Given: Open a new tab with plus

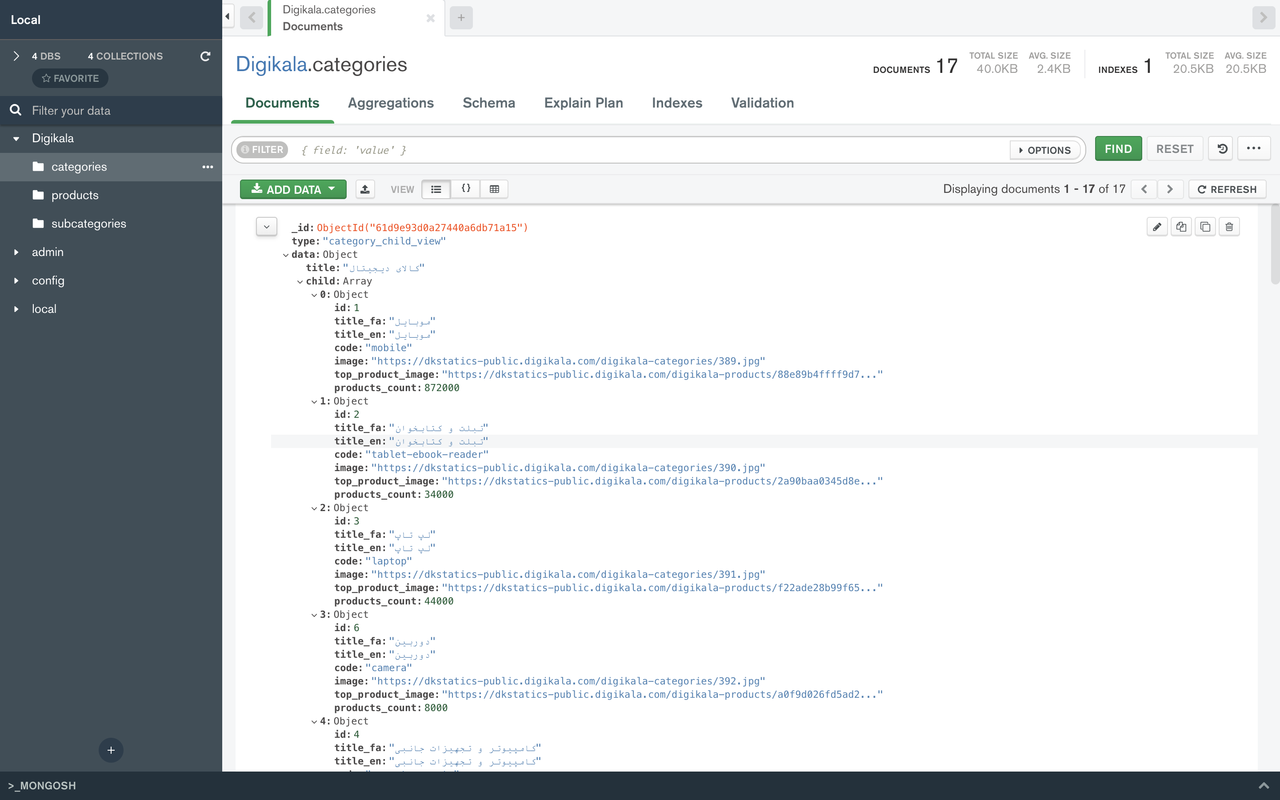Looking at the screenshot, I should [461, 17].
